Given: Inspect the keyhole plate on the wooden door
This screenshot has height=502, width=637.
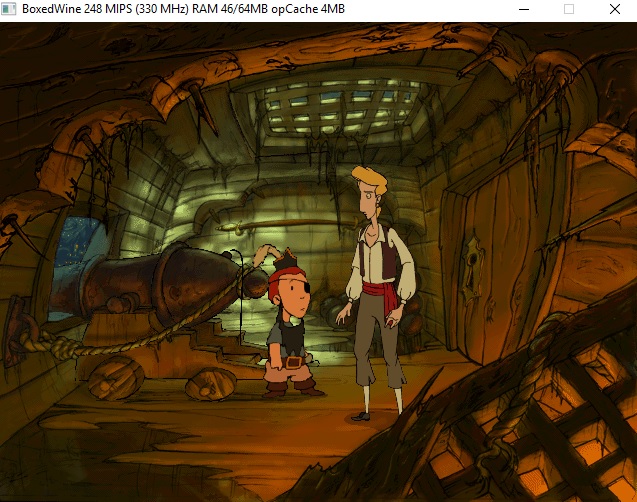Looking at the screenshot, I should [471, 268].
